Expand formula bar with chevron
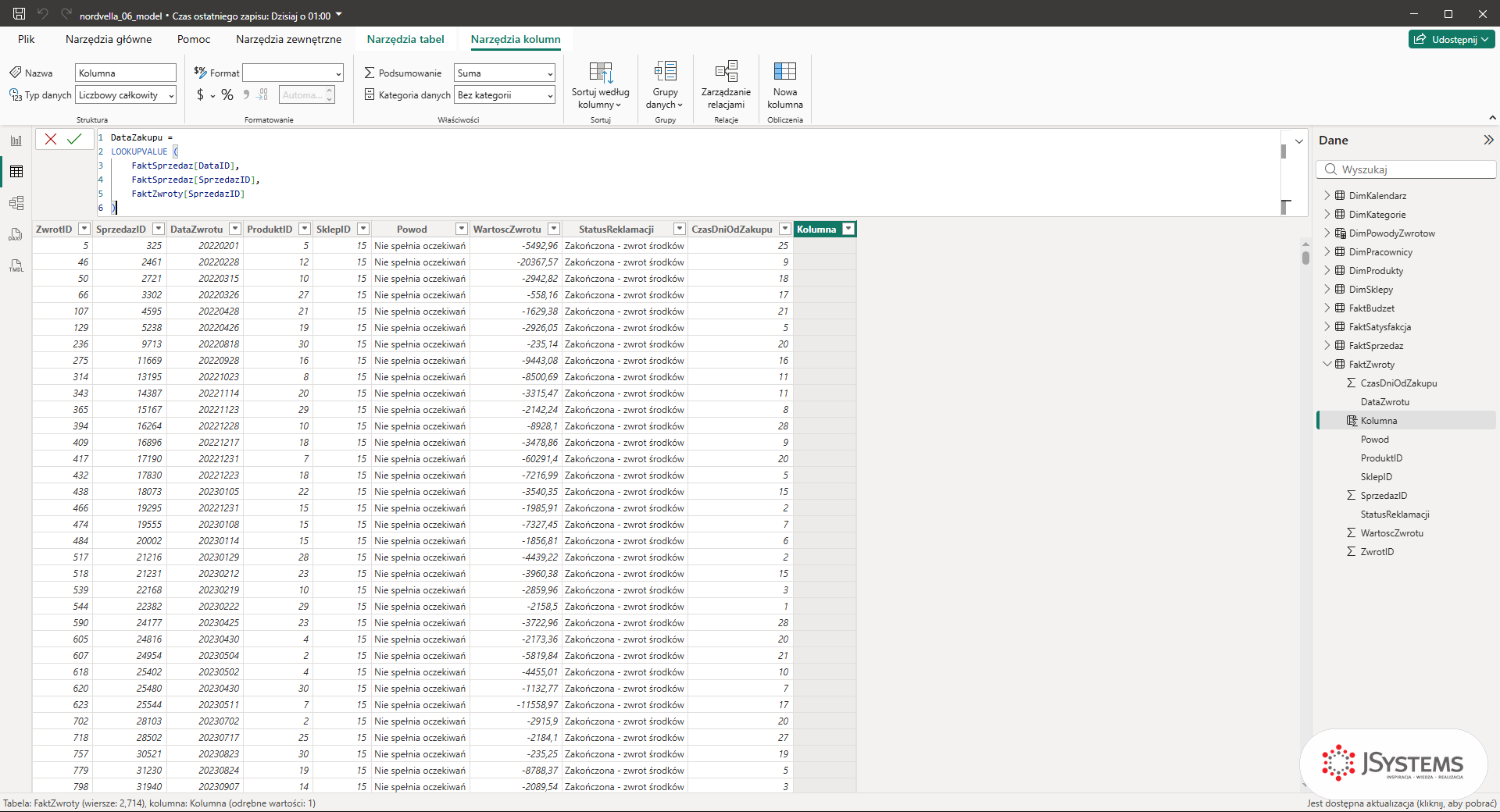This screenshot has height=812, width=1500. click(1298, 141)
